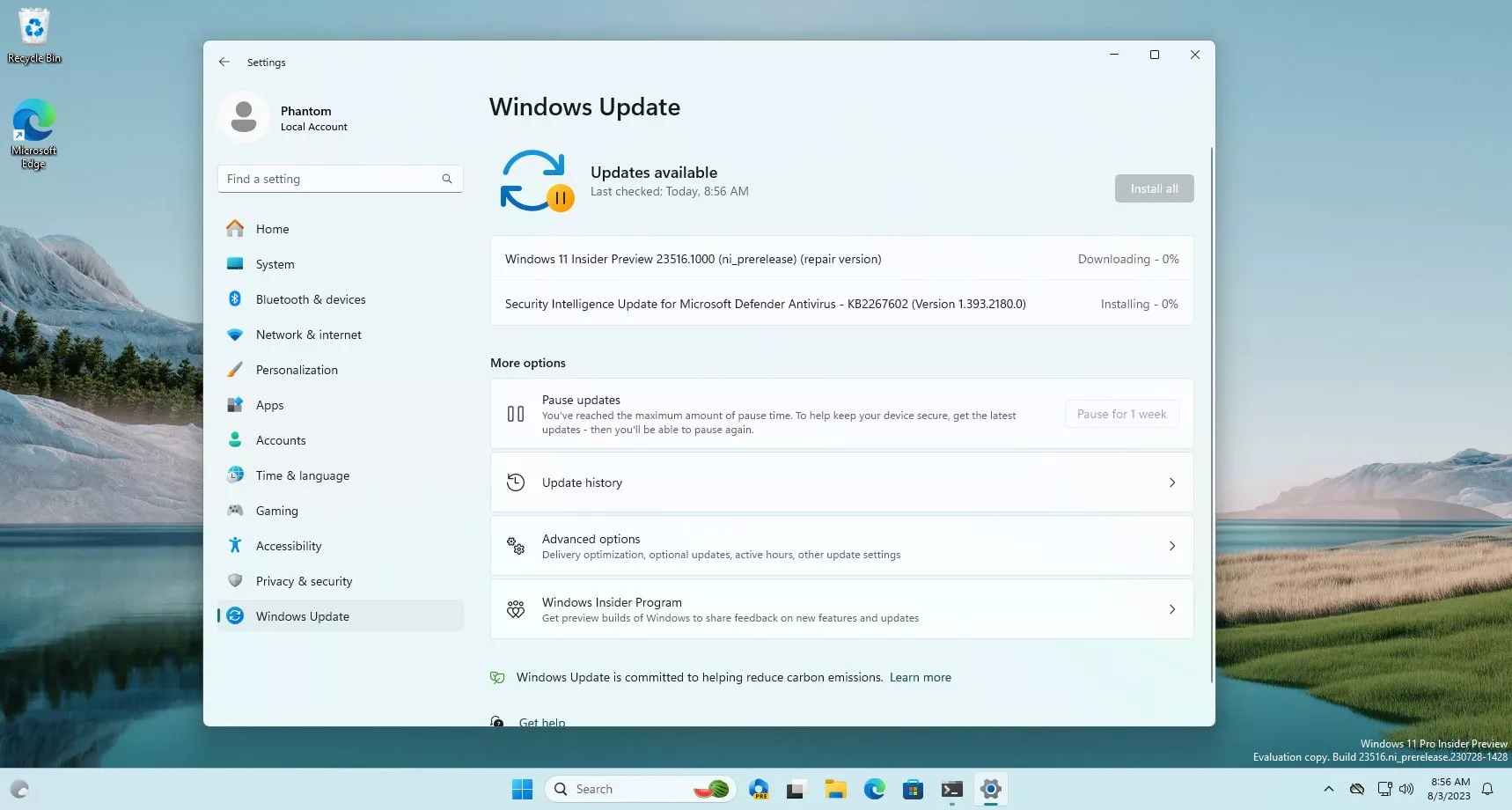Click the Home house icon in sidebar

click(x=235, y=229)
